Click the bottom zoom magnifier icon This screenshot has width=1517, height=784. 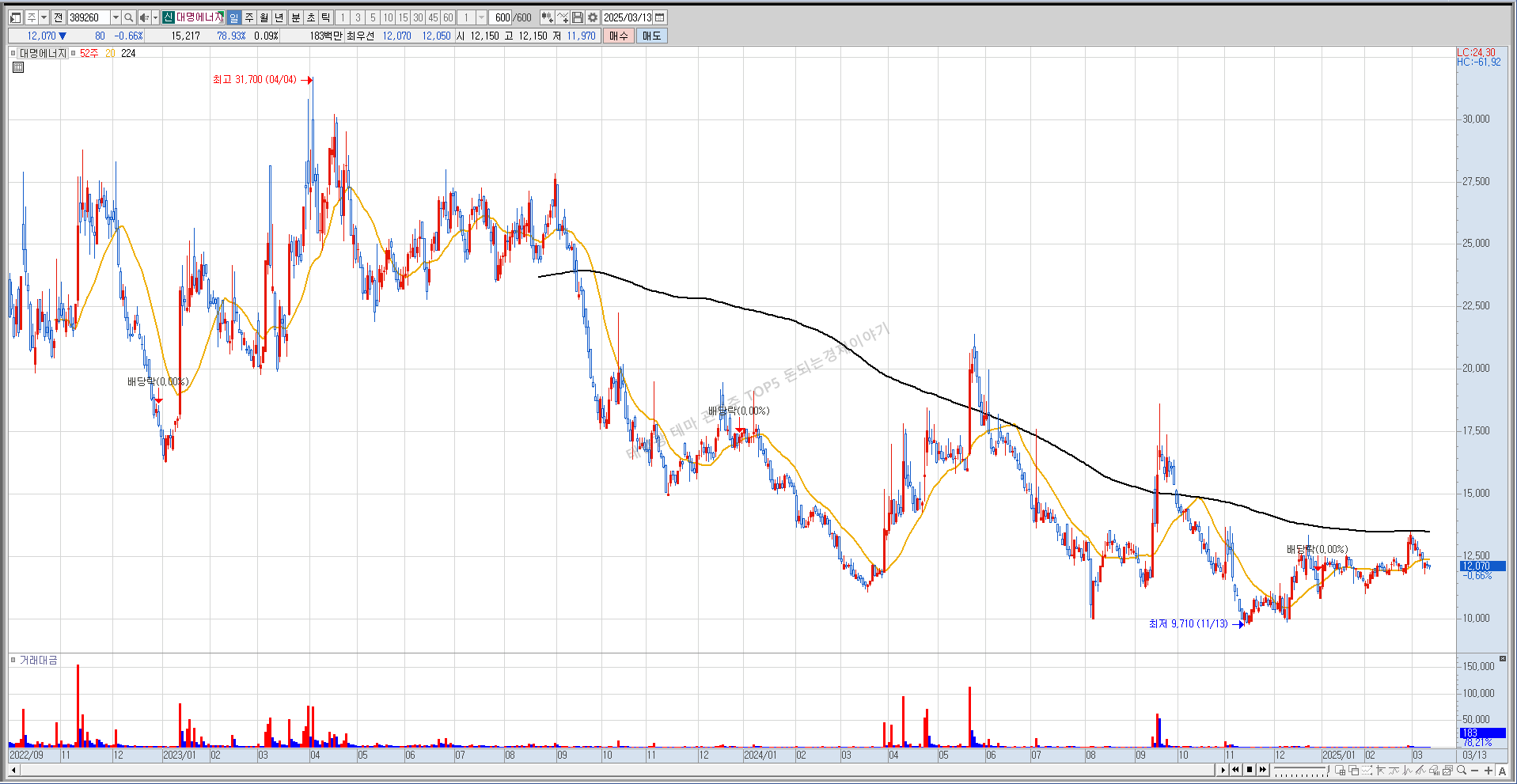1461,770
